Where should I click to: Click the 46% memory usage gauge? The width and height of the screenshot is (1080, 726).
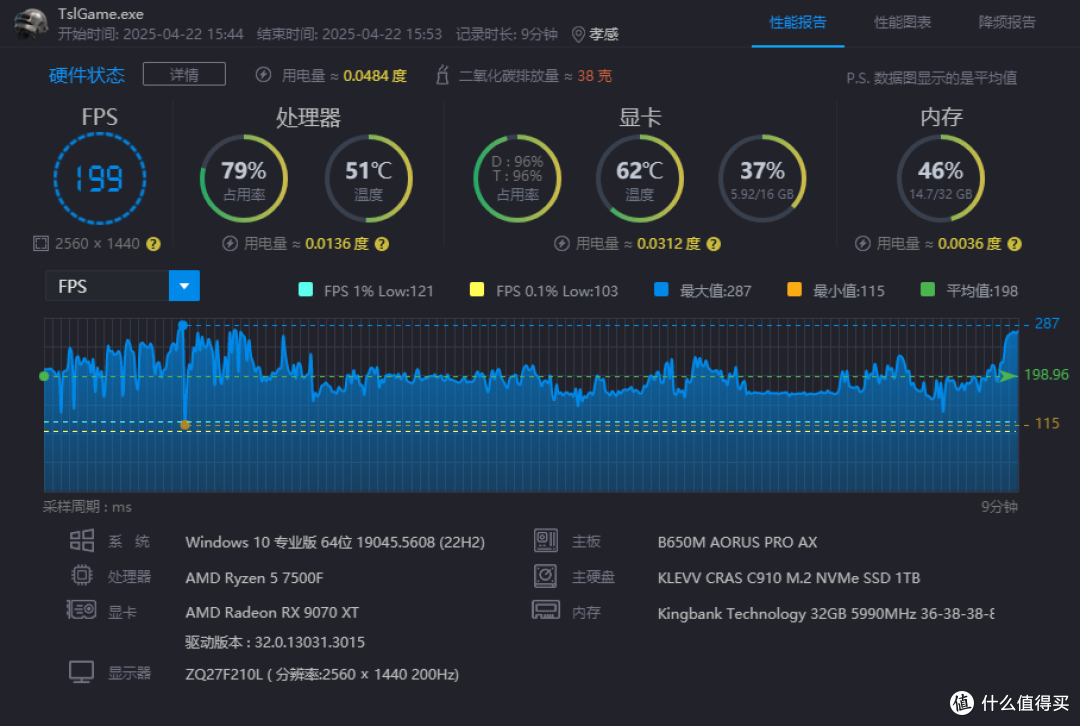point(941,178)
